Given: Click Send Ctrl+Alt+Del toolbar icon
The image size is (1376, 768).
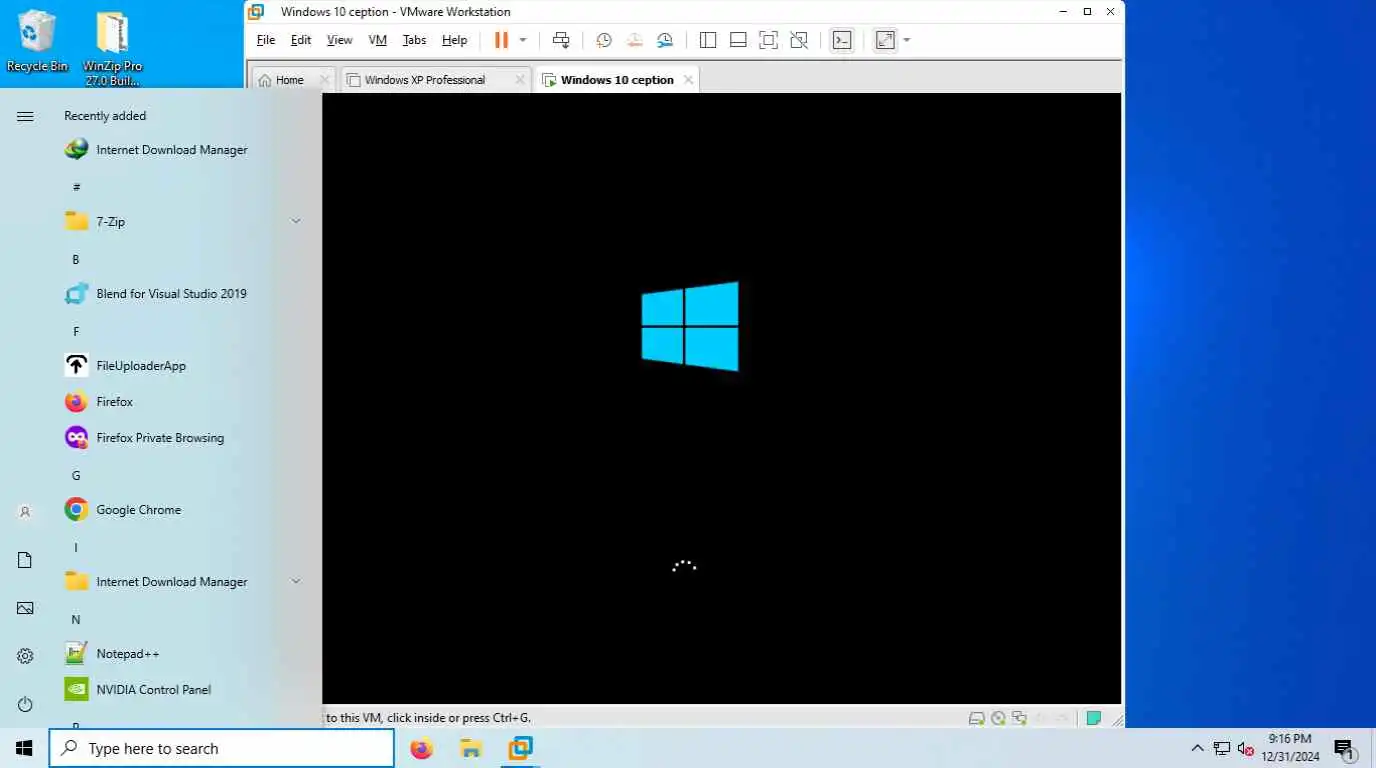Looking at the screenshot, I should [561, 40].
